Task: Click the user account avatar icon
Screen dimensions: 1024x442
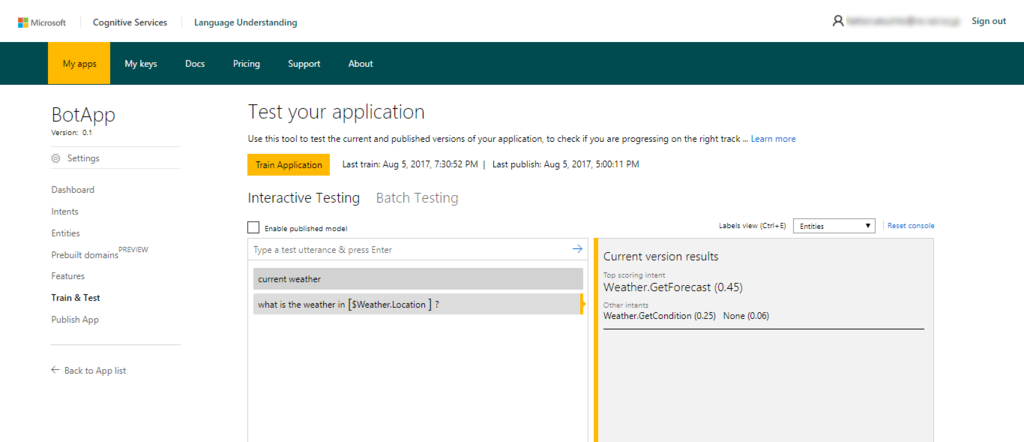Action: [838, 21]
